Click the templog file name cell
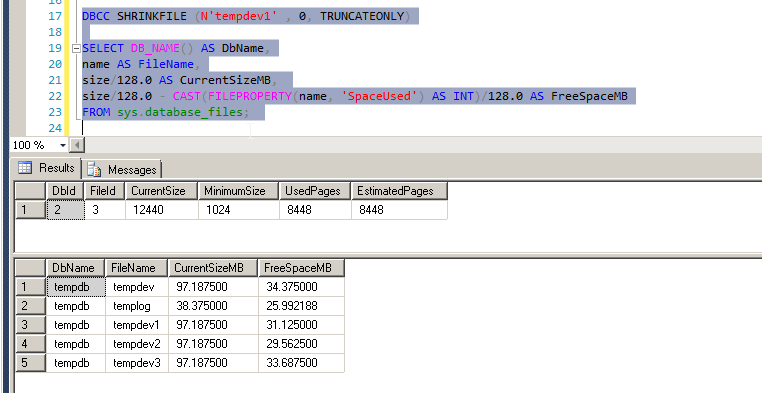762x393 pixels. 136,306
